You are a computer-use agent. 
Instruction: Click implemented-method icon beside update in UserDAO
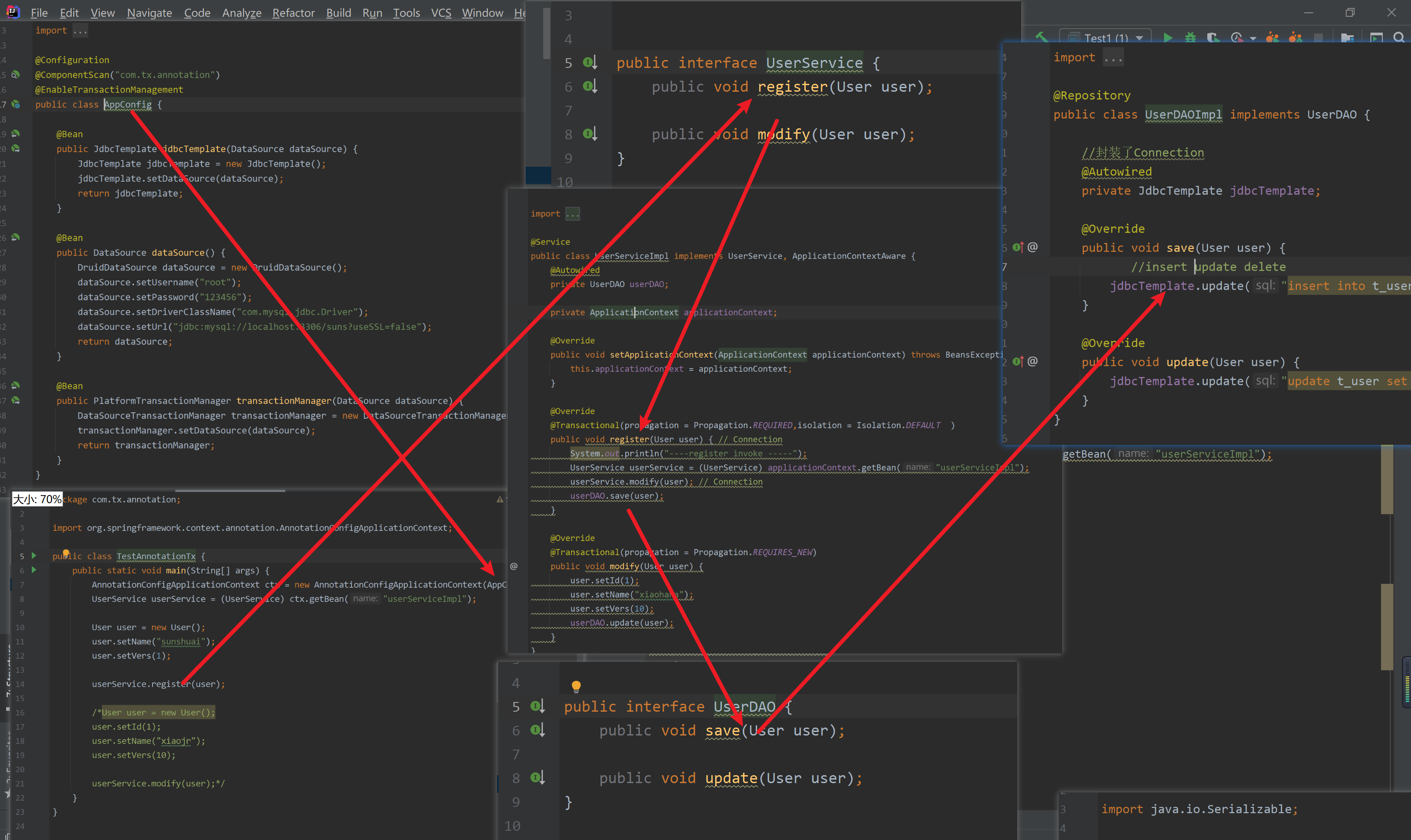[x=538, y=777]
